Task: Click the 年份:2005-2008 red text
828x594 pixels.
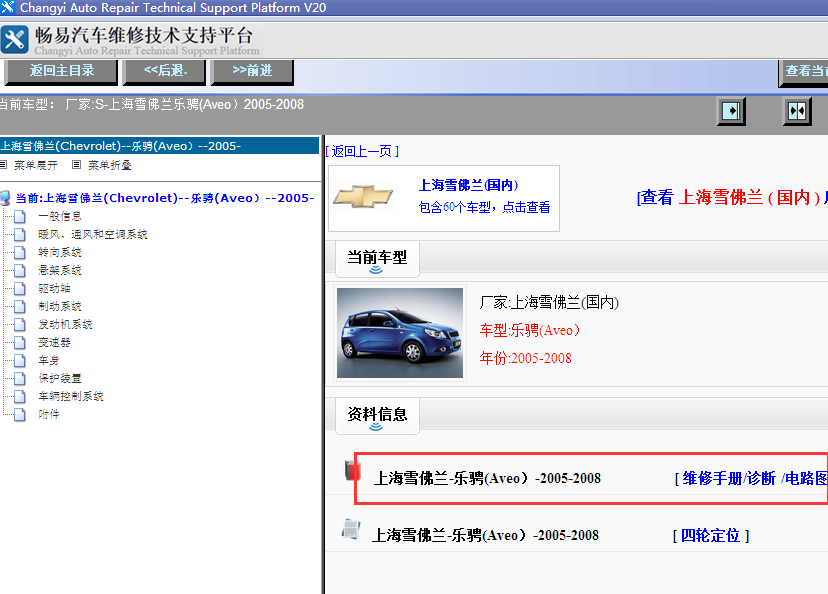Action: (525, 359)
